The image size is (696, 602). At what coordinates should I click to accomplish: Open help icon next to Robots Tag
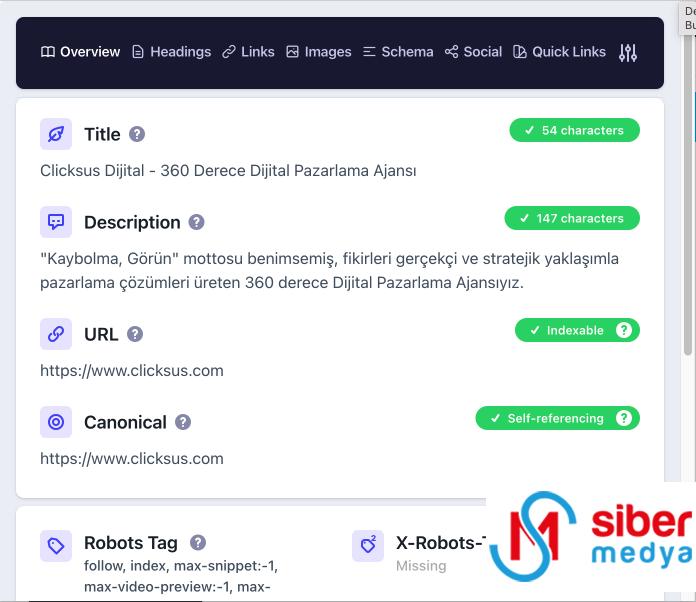coord(198,543)
